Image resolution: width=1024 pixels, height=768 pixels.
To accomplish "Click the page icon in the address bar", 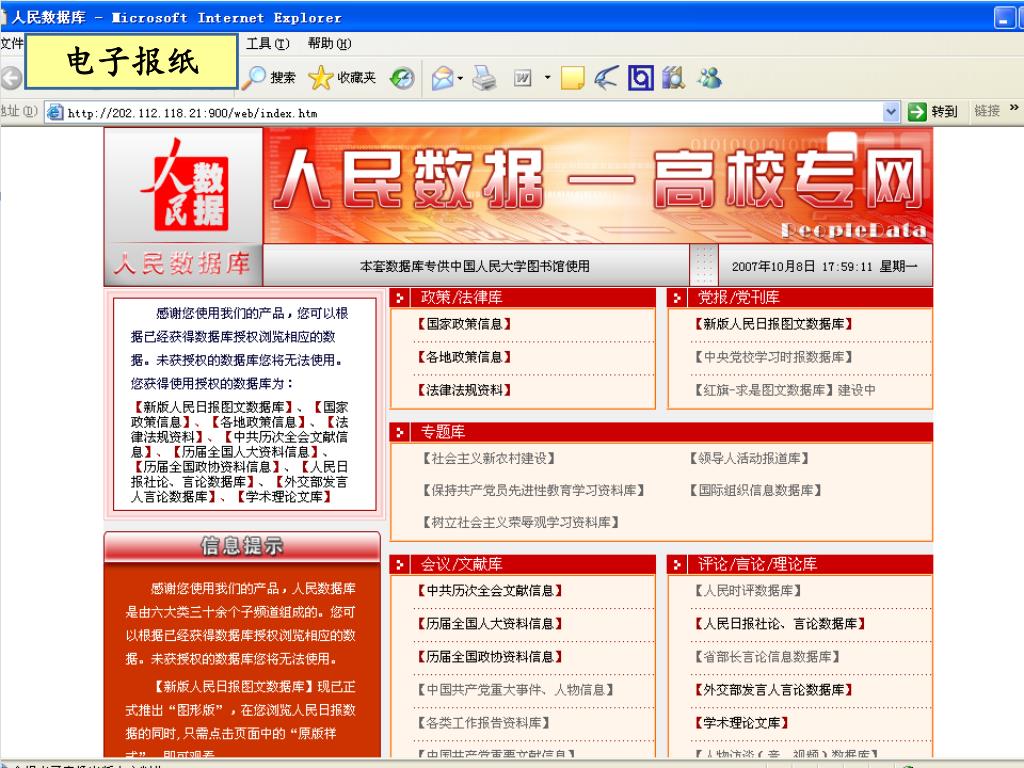I will 56,112.
